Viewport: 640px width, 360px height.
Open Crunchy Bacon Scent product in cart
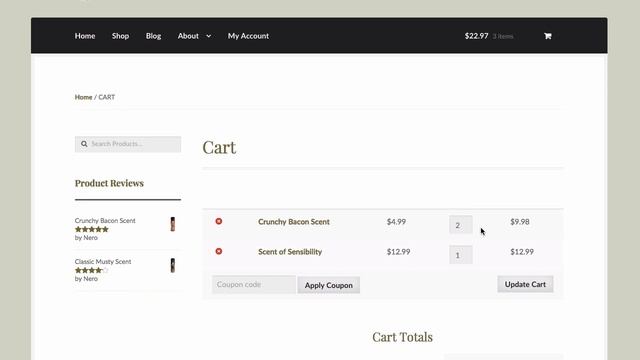pos(293,222)
